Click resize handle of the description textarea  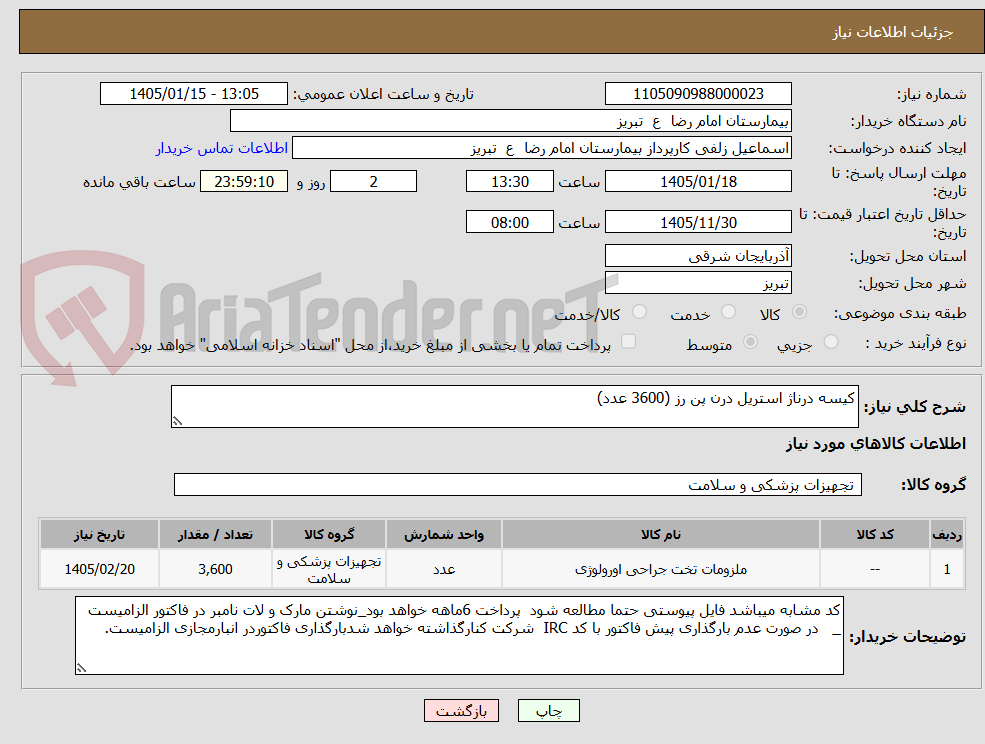(x=177, y=422)
